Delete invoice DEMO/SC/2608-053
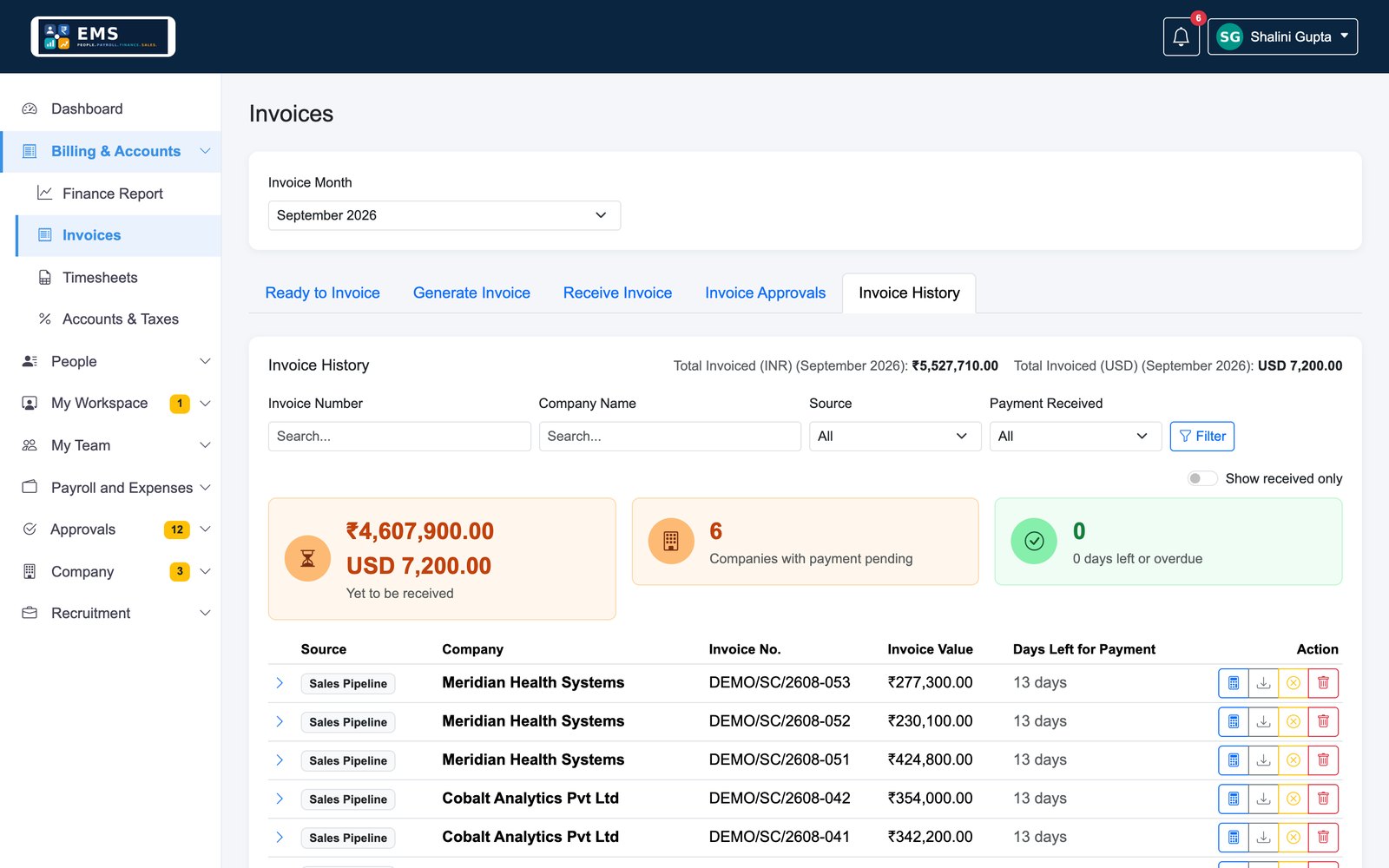Image resolution: width=1389 pixels, height=868 pixels. pyautogui.click(x=1323, y=683)
